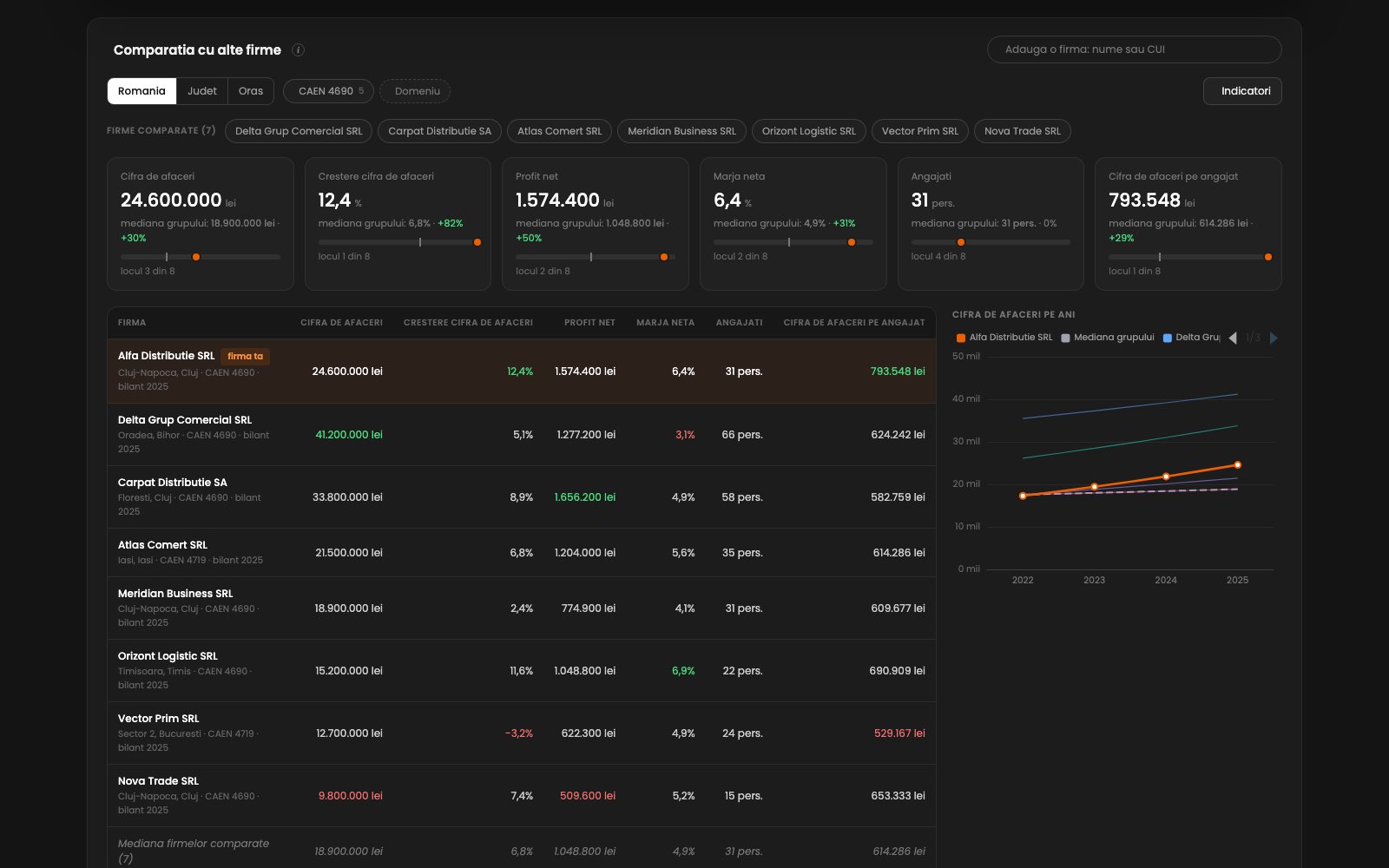
Task: Select Delta Grup Comercial SRL table row name
Action: pos(185,420)
